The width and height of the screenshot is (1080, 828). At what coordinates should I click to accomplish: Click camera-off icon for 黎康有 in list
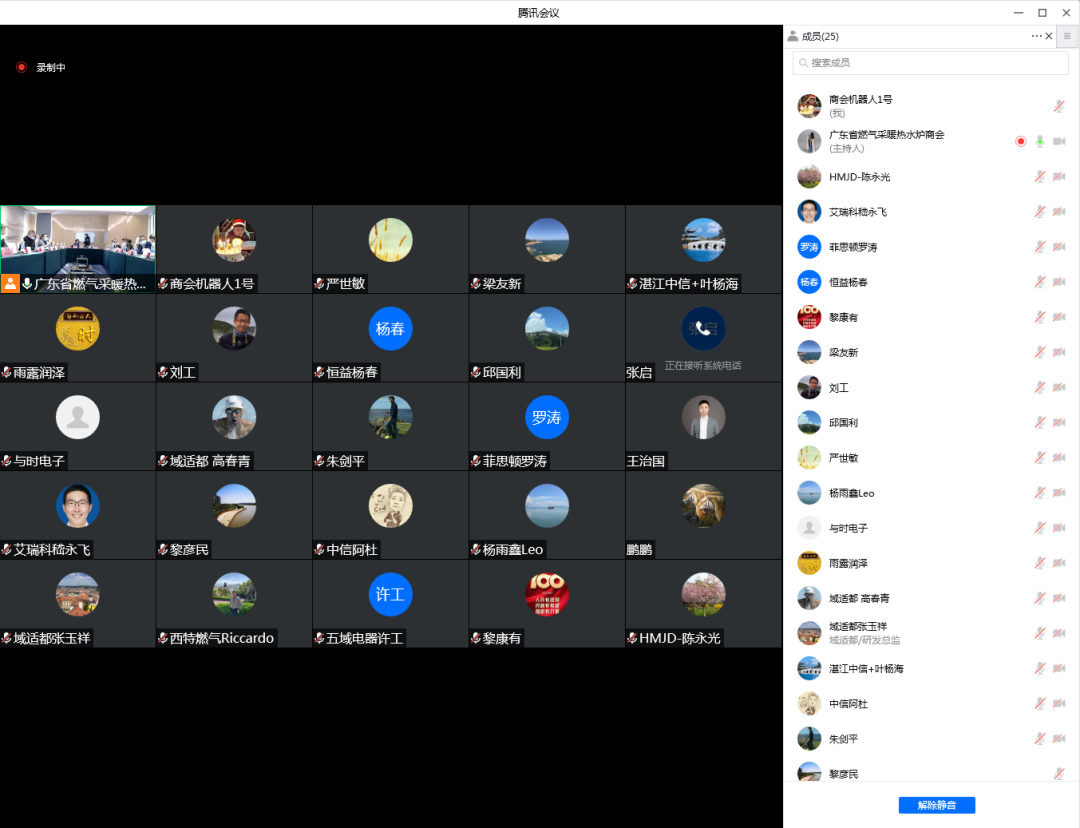point(1059,317)
